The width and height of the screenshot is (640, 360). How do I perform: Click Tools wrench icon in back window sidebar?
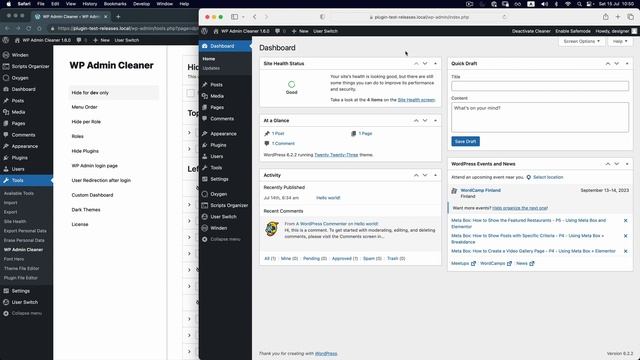tap(6, 180)
